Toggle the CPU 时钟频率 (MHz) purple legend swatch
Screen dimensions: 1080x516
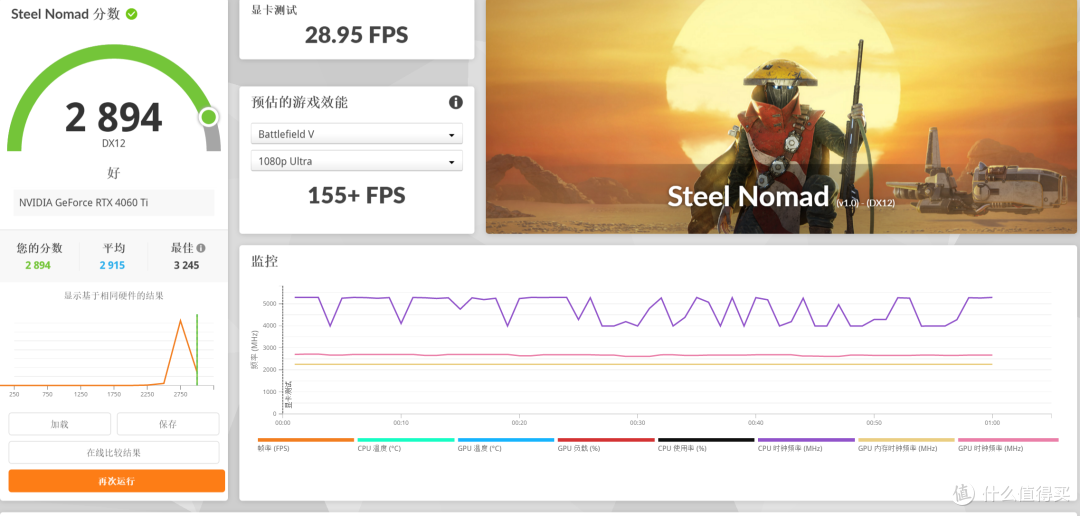point(806,440)
